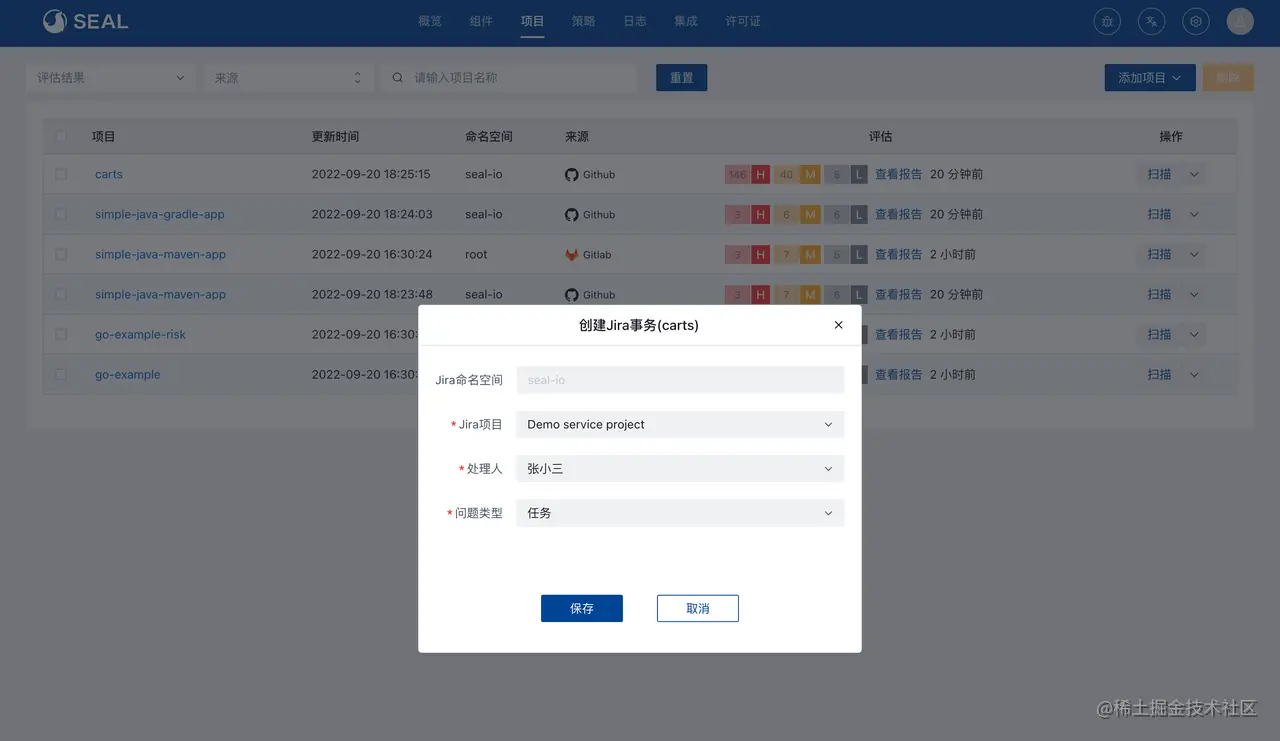Click the 保存 button in the Jira dialog

tap(582, 608)
